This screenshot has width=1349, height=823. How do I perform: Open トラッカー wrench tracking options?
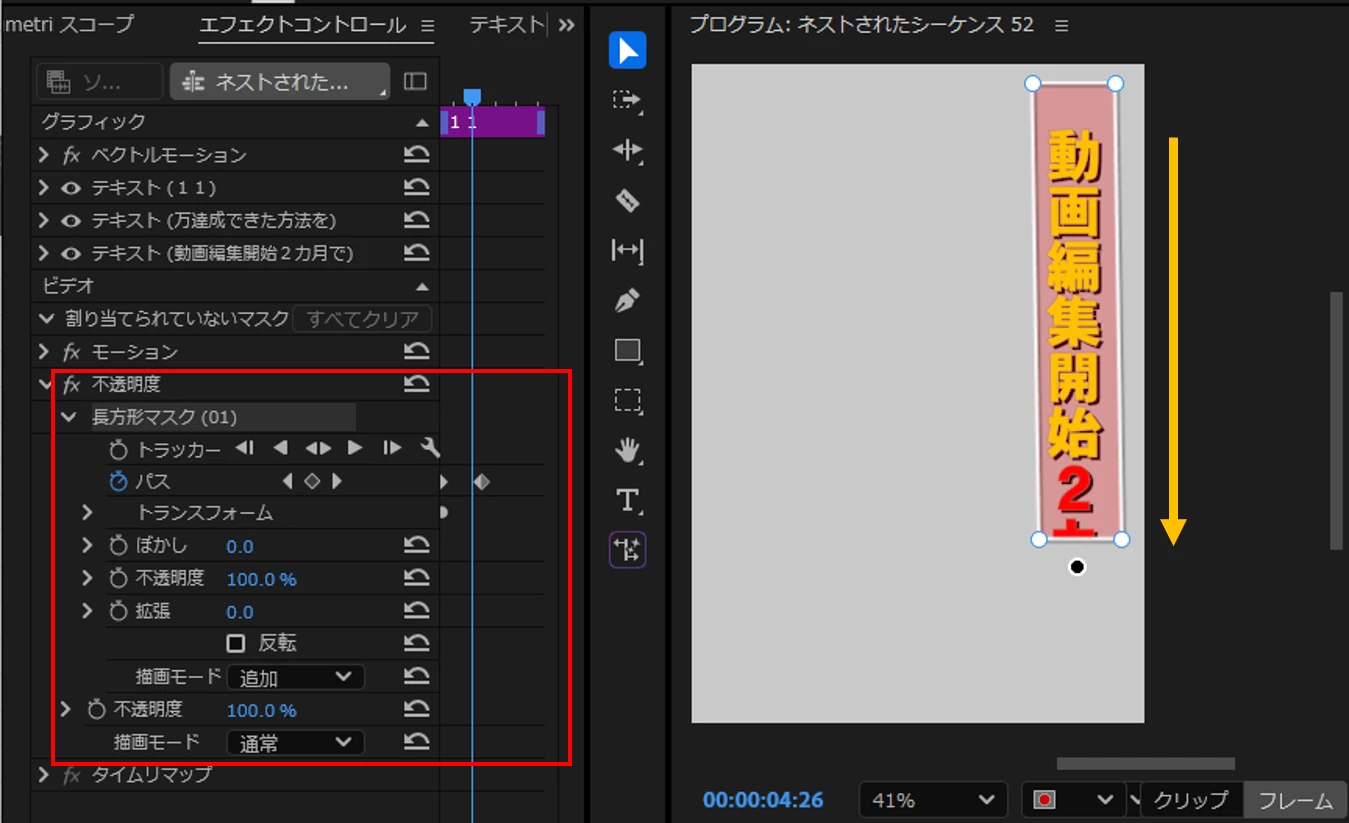pyautogui.click(x=430, y=449)
